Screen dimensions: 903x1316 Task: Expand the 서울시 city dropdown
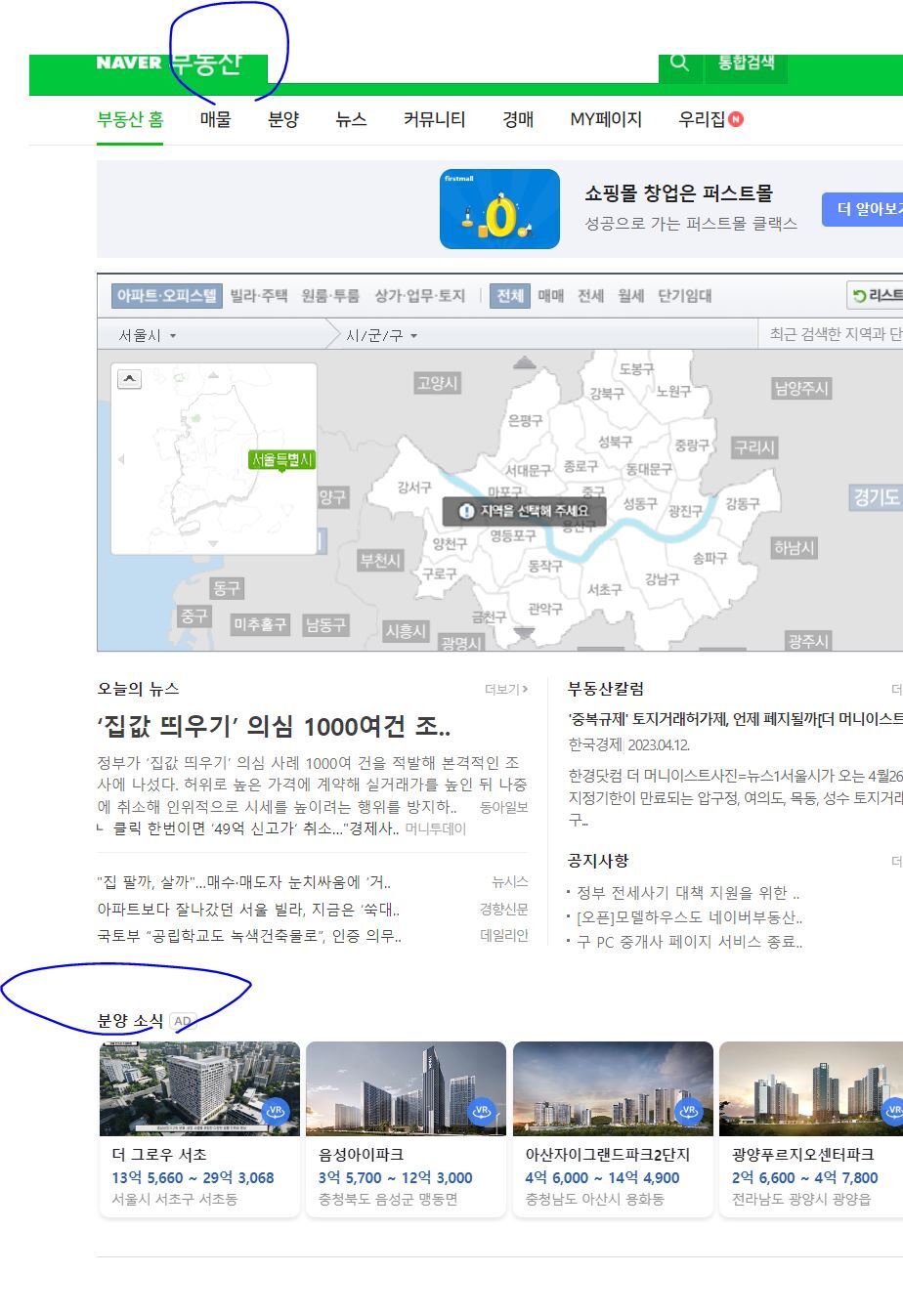pyautogui.click(x=148, y=335)
